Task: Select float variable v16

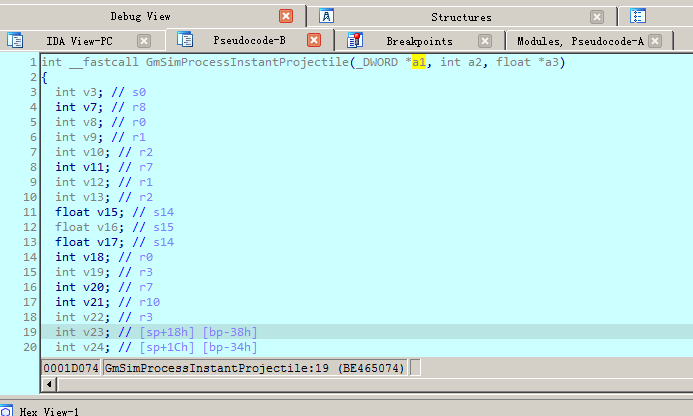Action: point(107,227)
